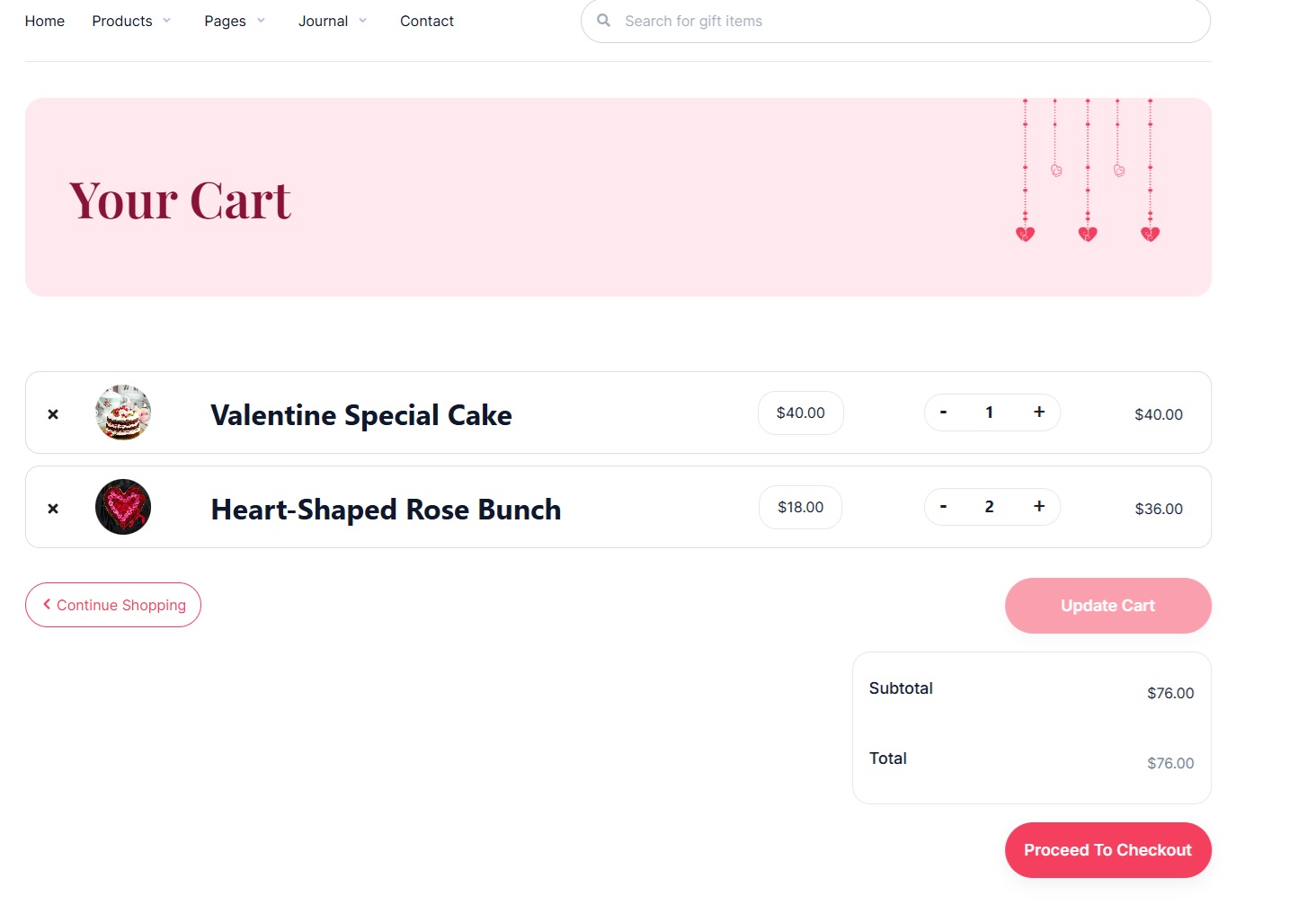Screen dimensions: 1316x905
Task: Expand the Journal dropdown menu
Action: [x=333, y=21]
